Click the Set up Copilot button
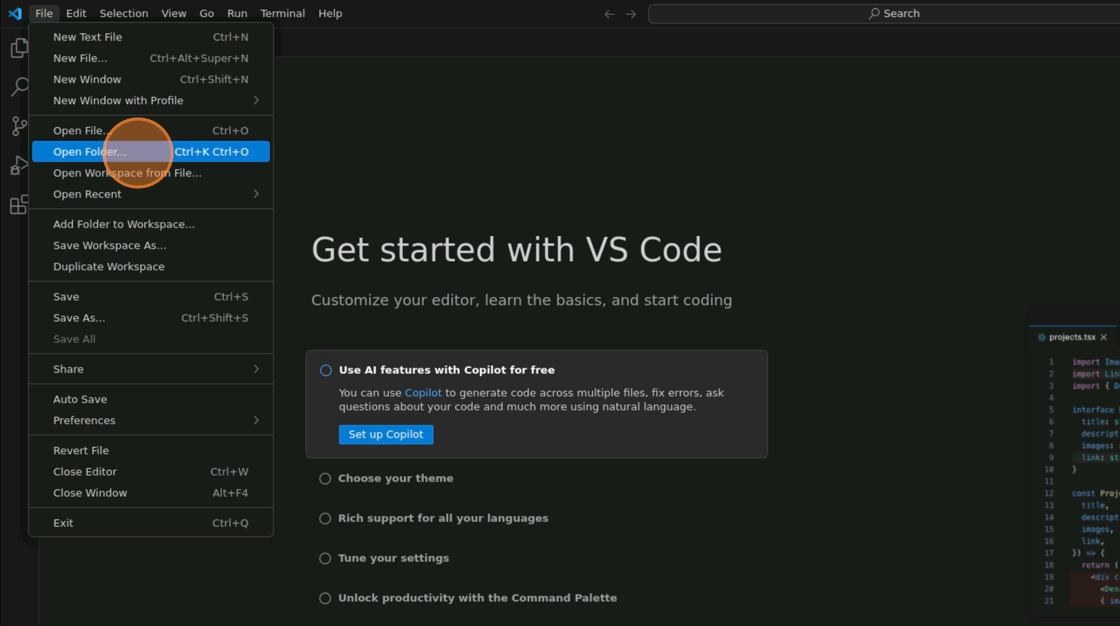1120x626 pixels. pyautogui.click(x=386, y=434)
